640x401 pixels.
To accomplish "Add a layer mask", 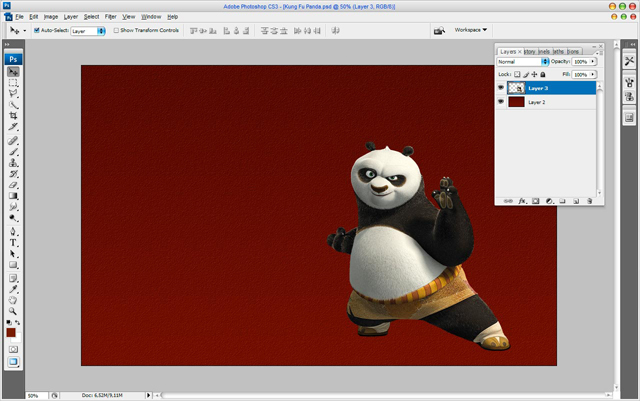I will click(536, 201).
